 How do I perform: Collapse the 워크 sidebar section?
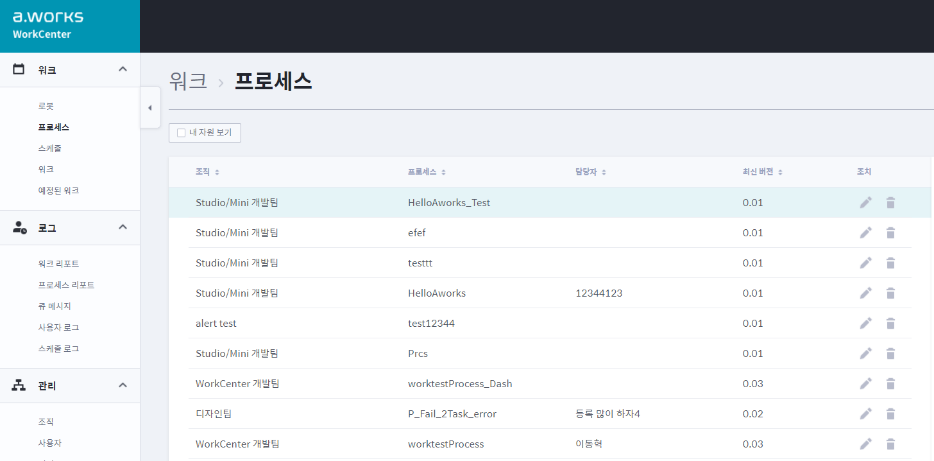123,69
